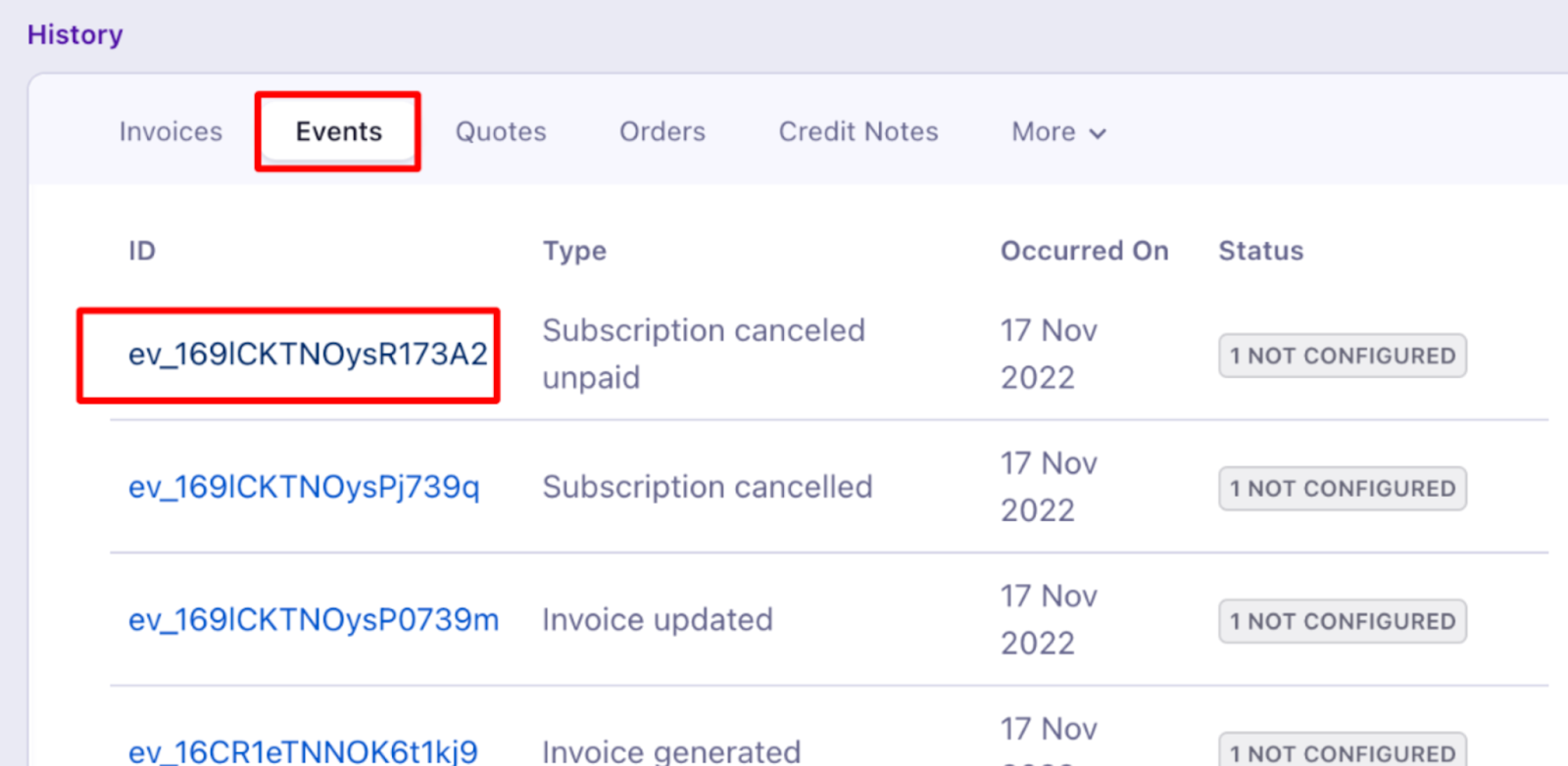Click the Type column header
Screen dimensions: 1568x766
point(575,251)
